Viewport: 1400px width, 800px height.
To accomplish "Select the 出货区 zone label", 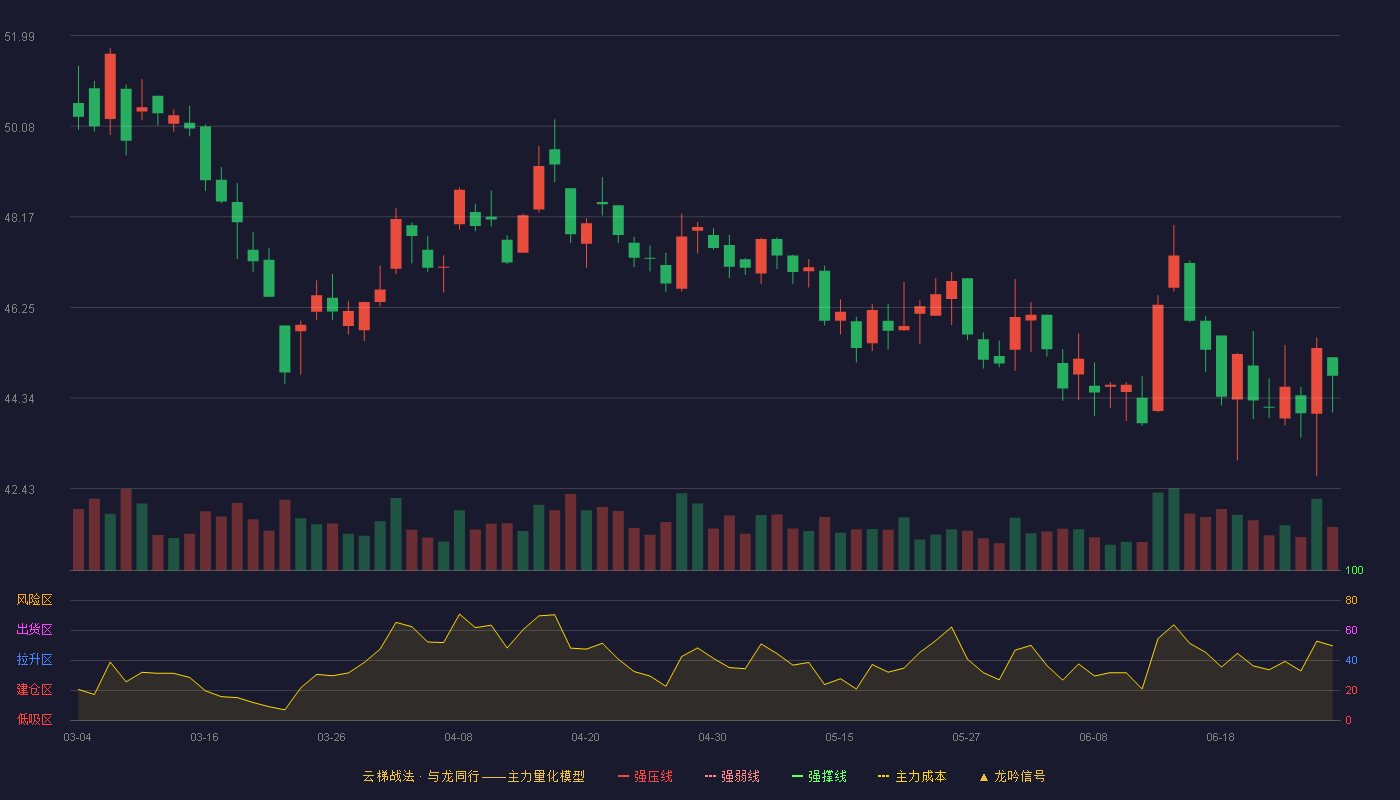I will click(35, 630).
